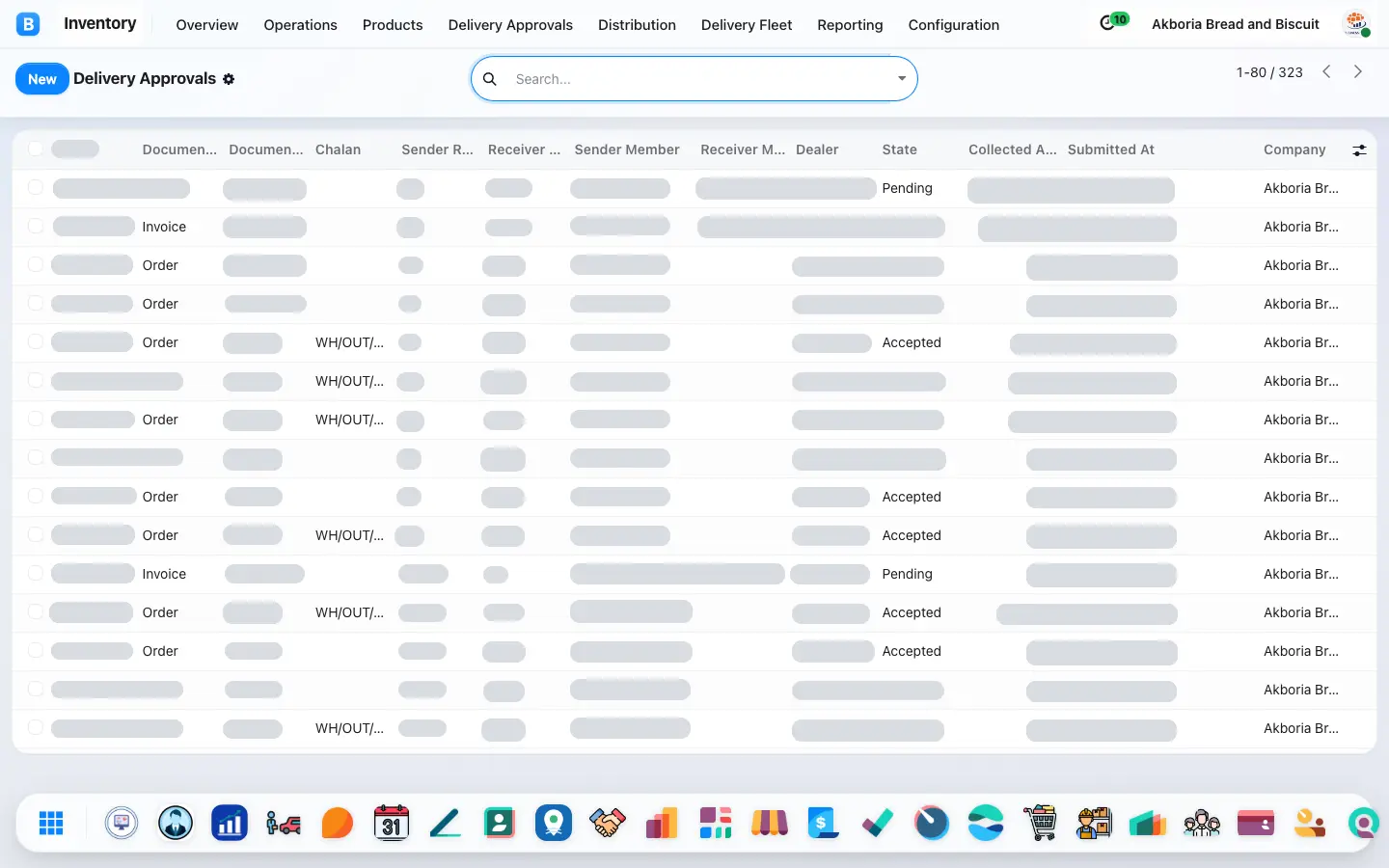This screenshot has width=1389, height=868.
Task: Check the first Pending row checkbox
Action: pyautogui.click(x=36, y=187)
